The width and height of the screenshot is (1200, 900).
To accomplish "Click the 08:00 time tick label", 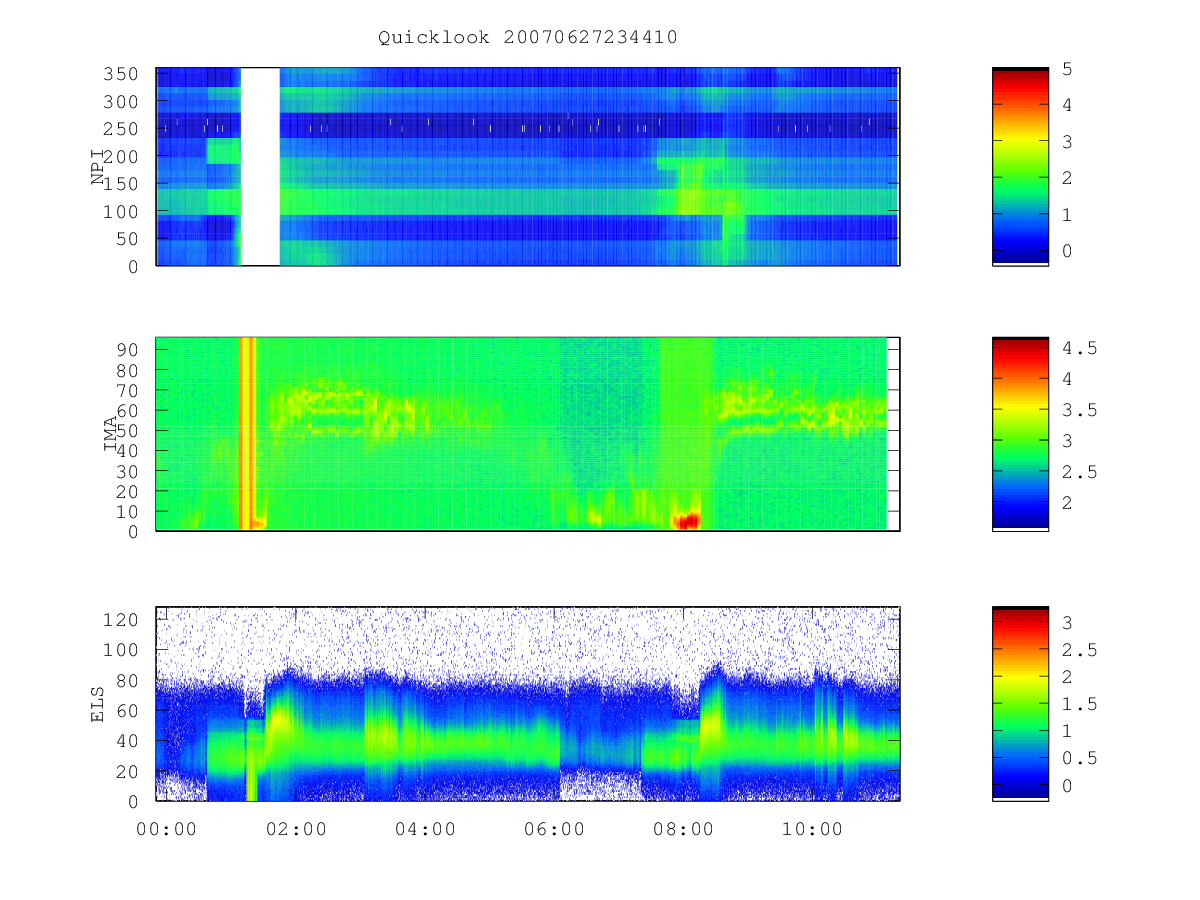I will click(x=683, y=828).
